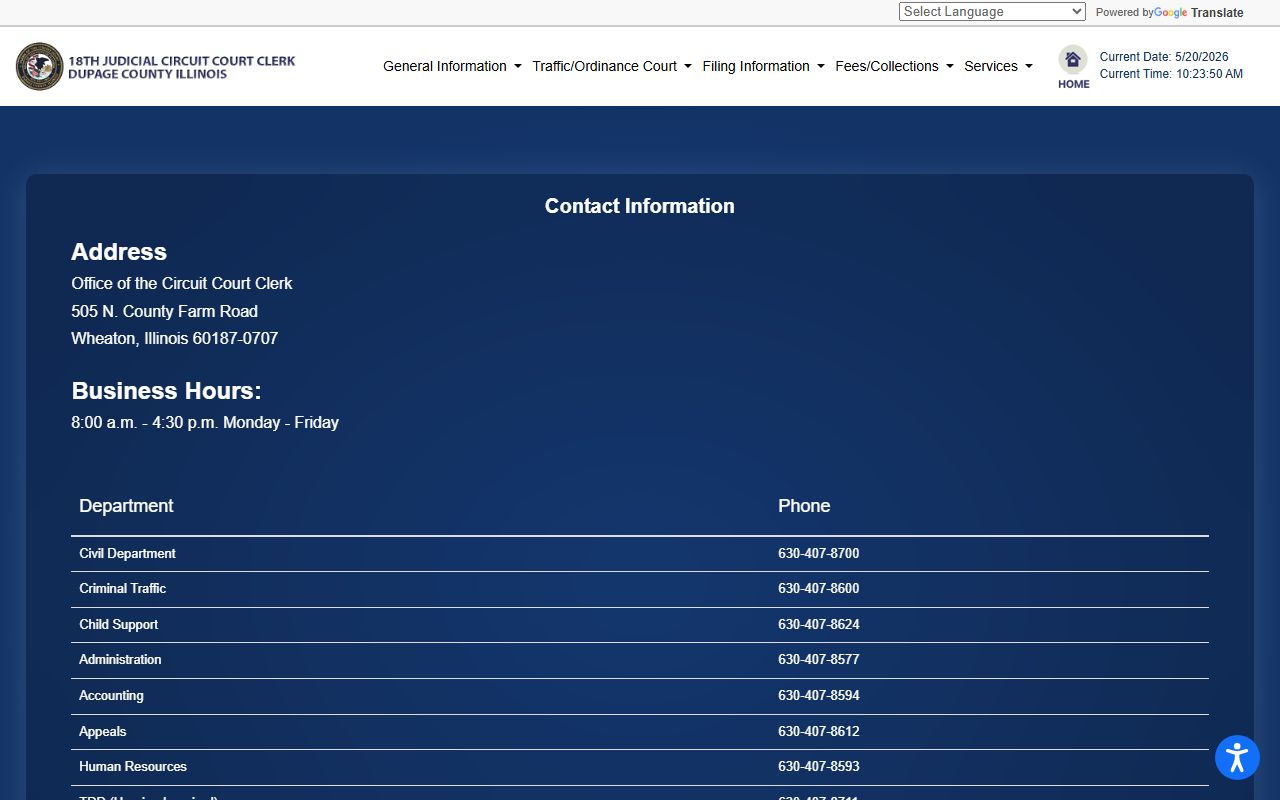The height and width of the screenshot is (800, 1280).
Task: Click the Office of the Circuit Court Clerk line
Action: click(x=182, y=283)
